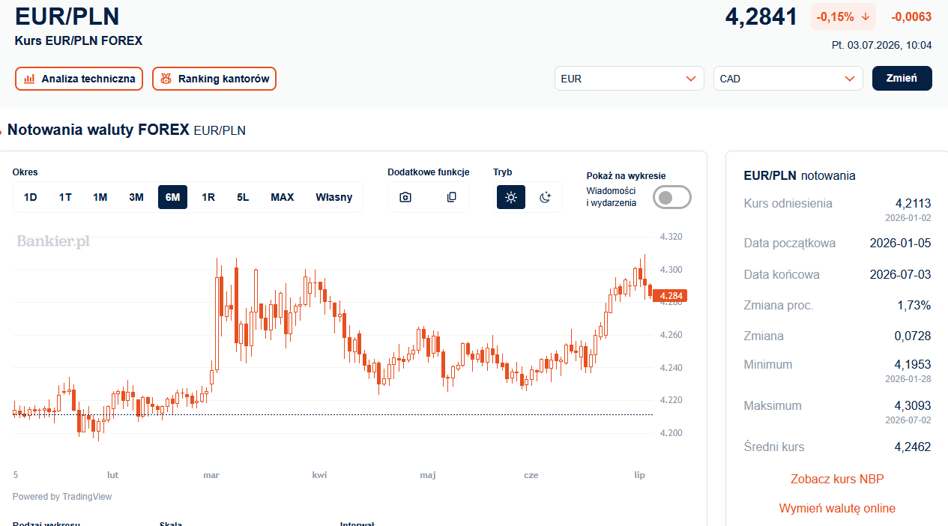The width and height of the screenshot is (948, 526).
Task: Open the EUR currency dropdown
Action: (x=629, y=79)
